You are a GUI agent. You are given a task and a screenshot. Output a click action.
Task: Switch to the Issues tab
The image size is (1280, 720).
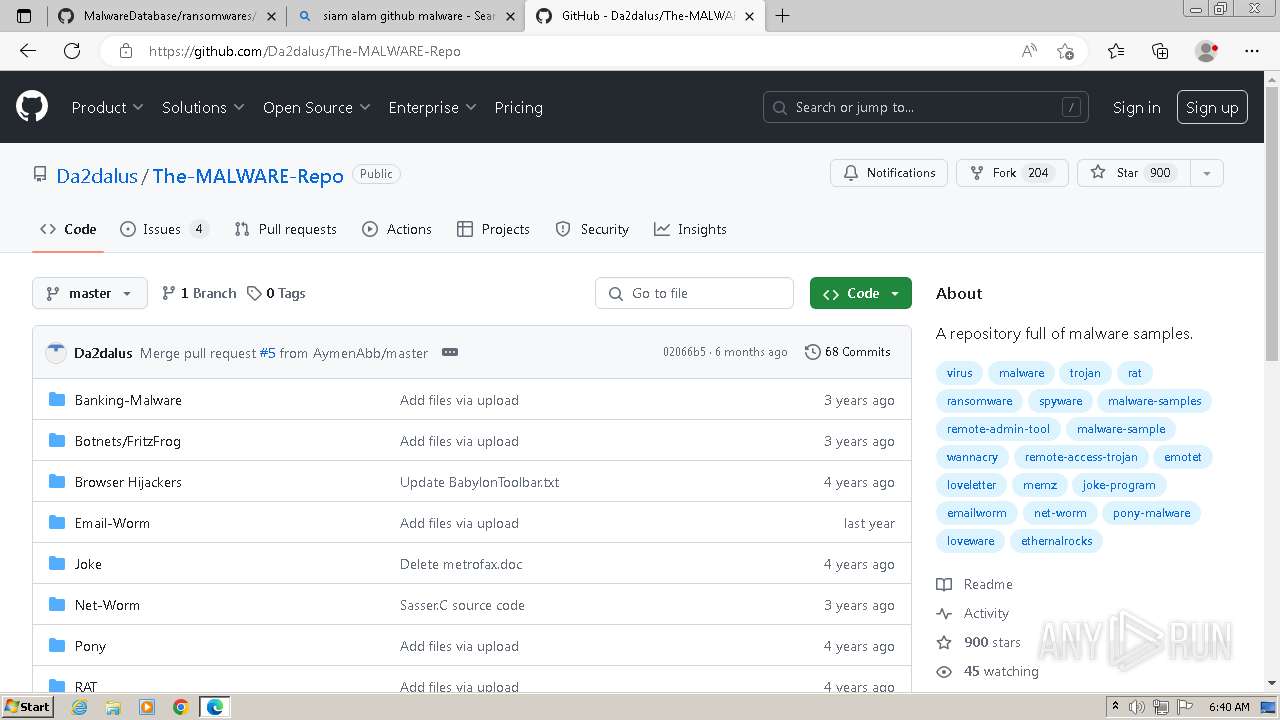(163, 229)
